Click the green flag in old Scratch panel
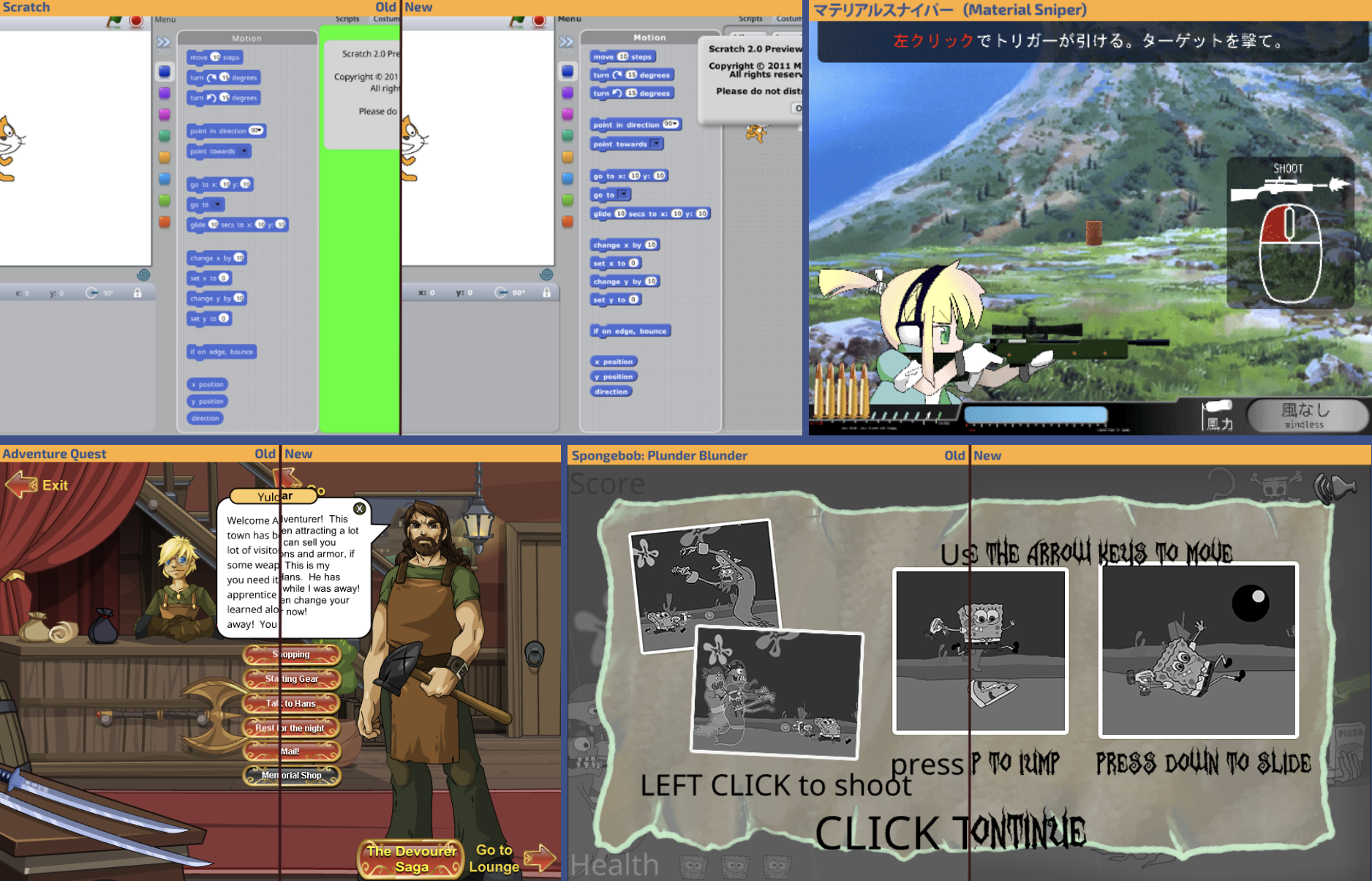 tap(113, 21)
